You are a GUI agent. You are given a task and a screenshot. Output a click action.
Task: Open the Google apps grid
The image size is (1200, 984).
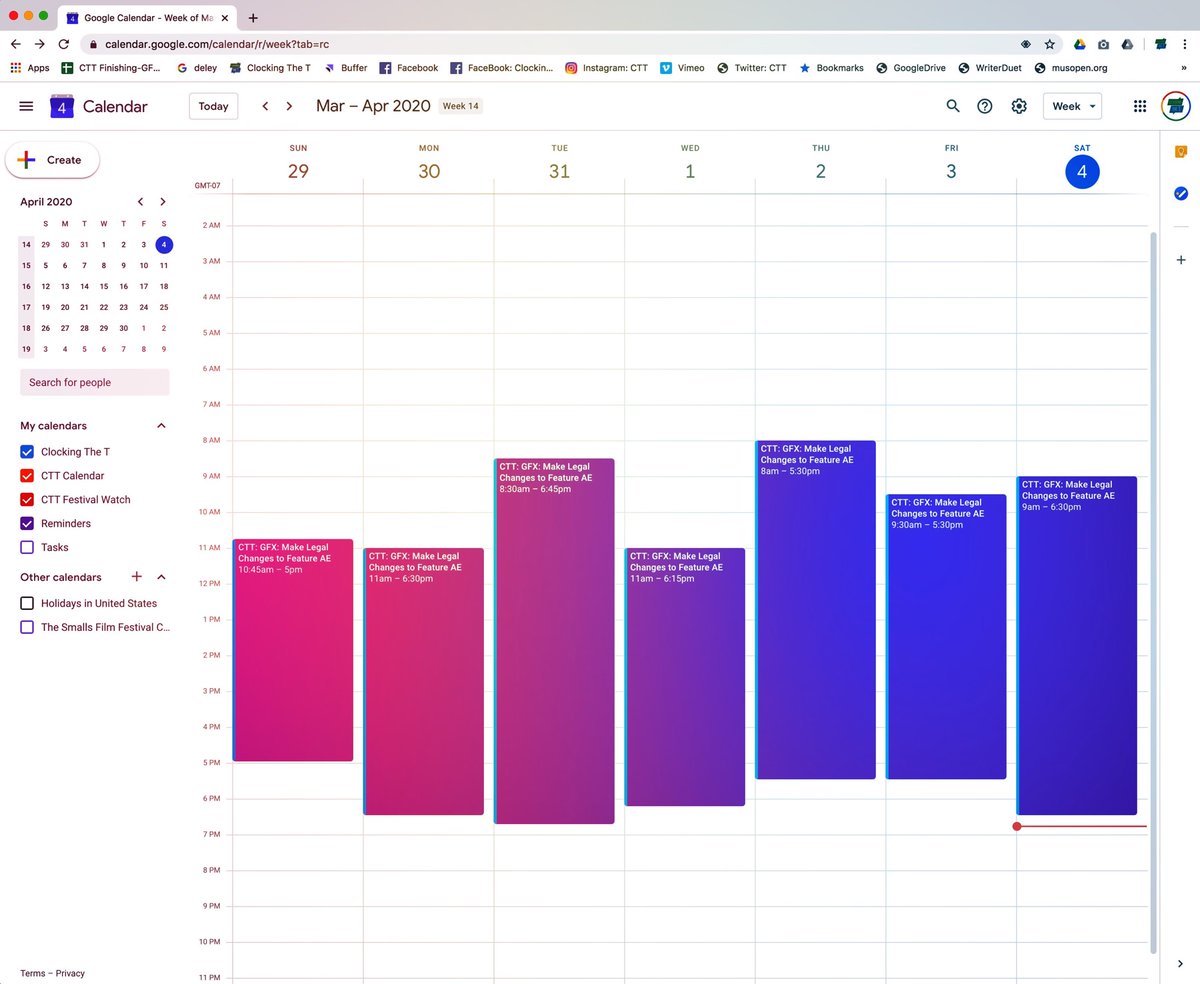pyautogui.click(x=1140, y=106)
